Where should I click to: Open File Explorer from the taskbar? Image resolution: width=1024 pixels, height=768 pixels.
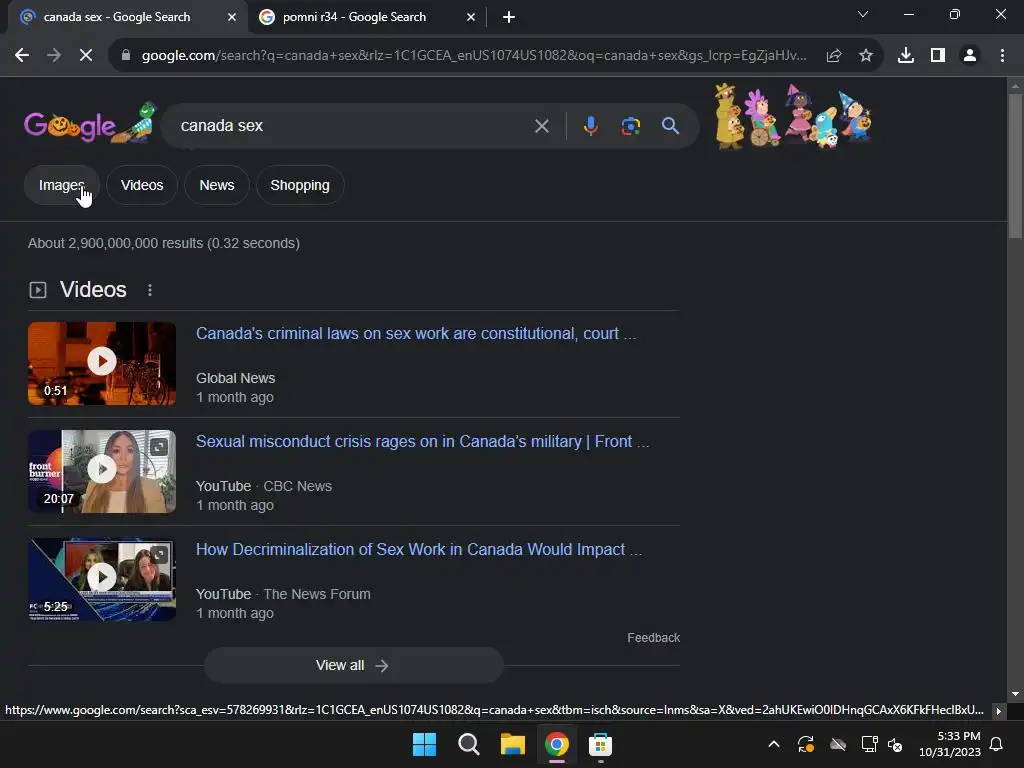click(x=513, y=744)
